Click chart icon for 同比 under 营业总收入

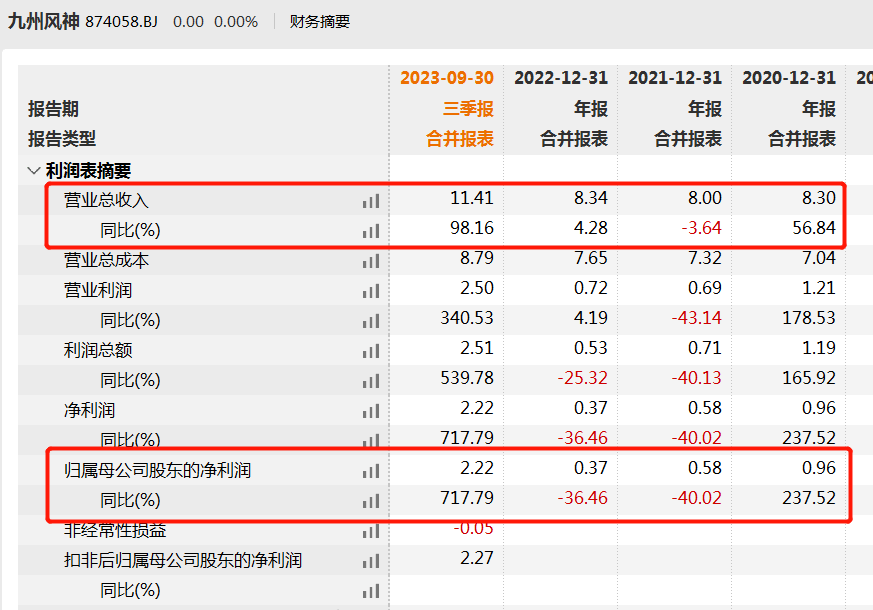[x=371, y=231]
